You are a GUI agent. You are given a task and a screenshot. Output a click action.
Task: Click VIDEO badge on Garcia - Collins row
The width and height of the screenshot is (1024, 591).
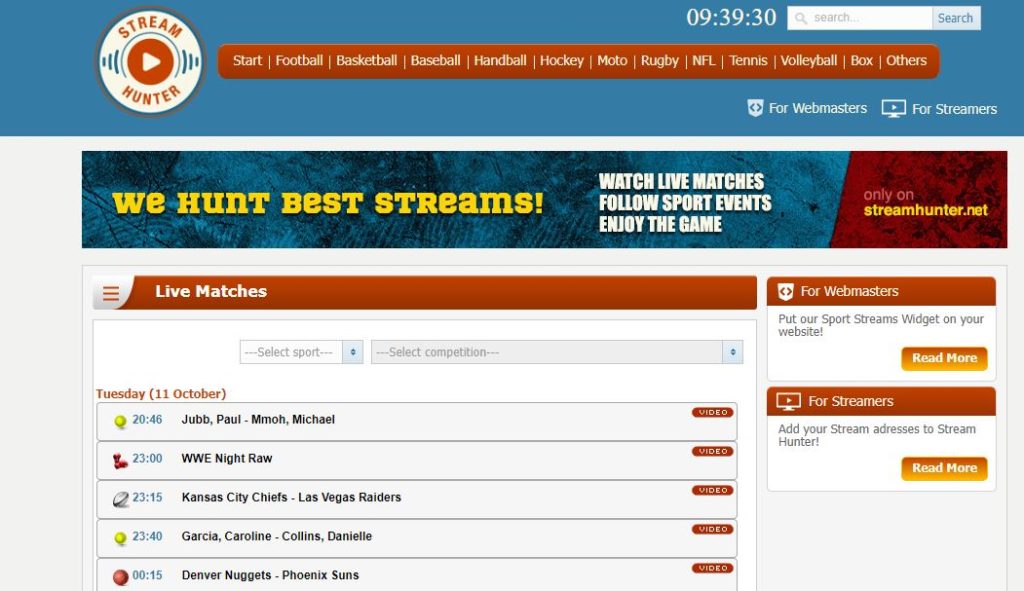pyautogui.click(x=712, y=529)
